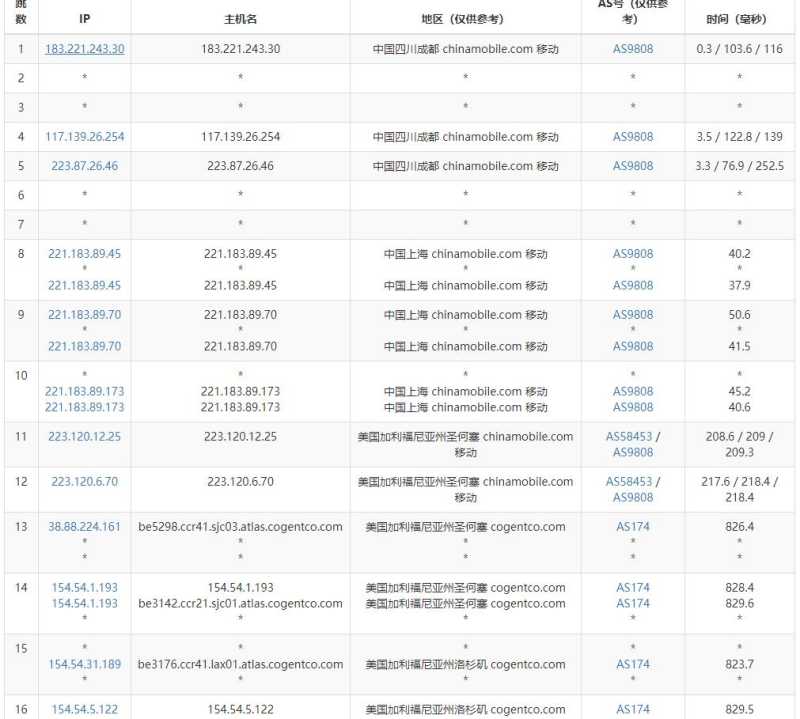This screenshot has height=719, width=800.
Task: Select the 154.54.5.122 link on hop 16
Action: (x=84, y=708)
